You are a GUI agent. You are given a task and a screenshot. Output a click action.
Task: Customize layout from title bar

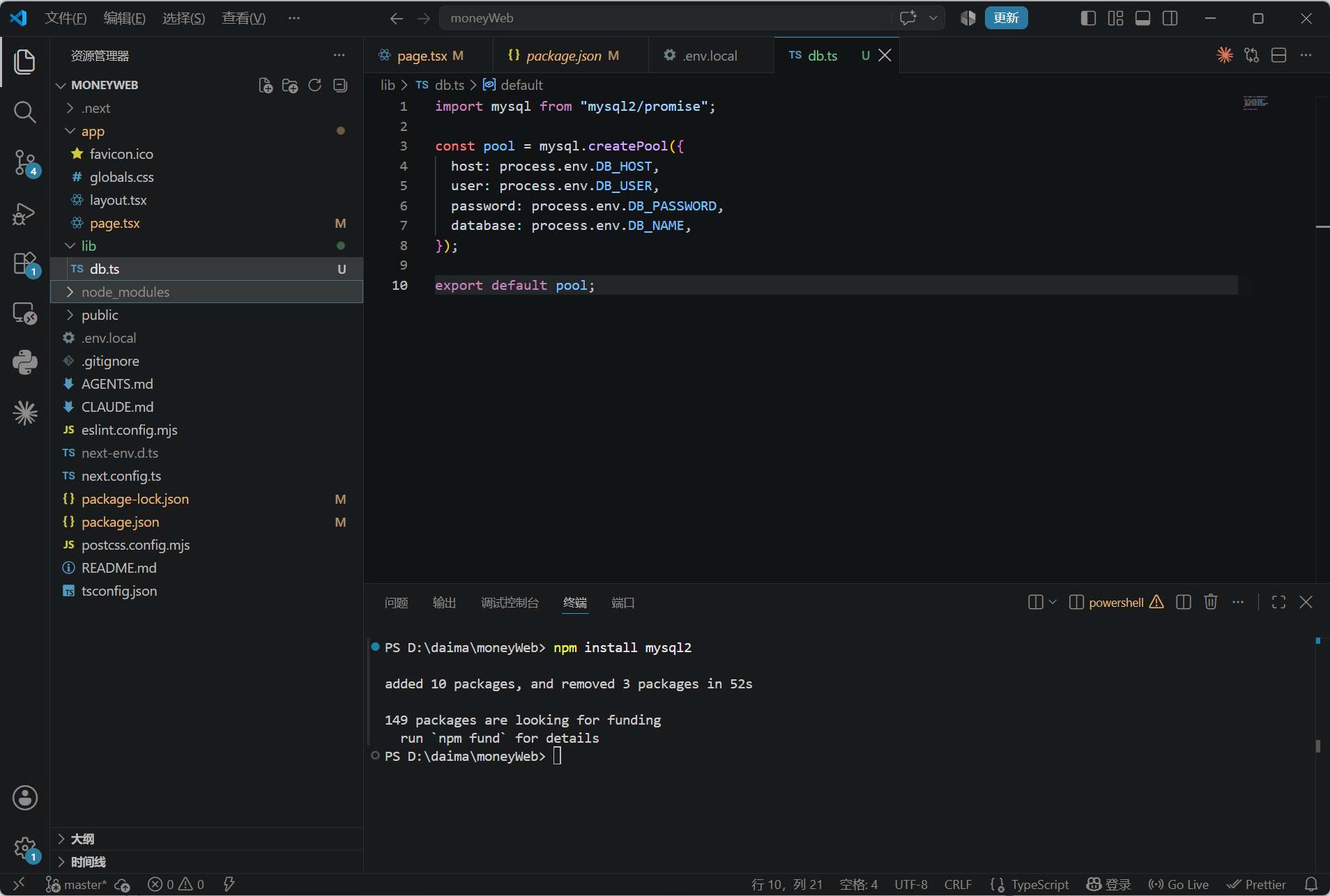click(1115, 18)
